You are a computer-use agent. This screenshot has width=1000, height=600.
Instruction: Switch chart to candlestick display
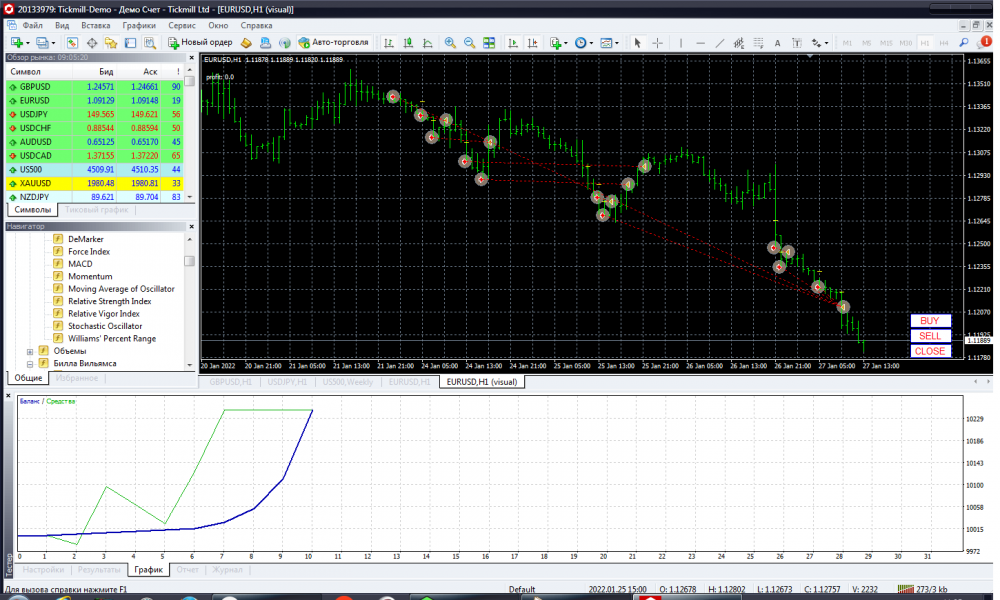pos(408,43)
